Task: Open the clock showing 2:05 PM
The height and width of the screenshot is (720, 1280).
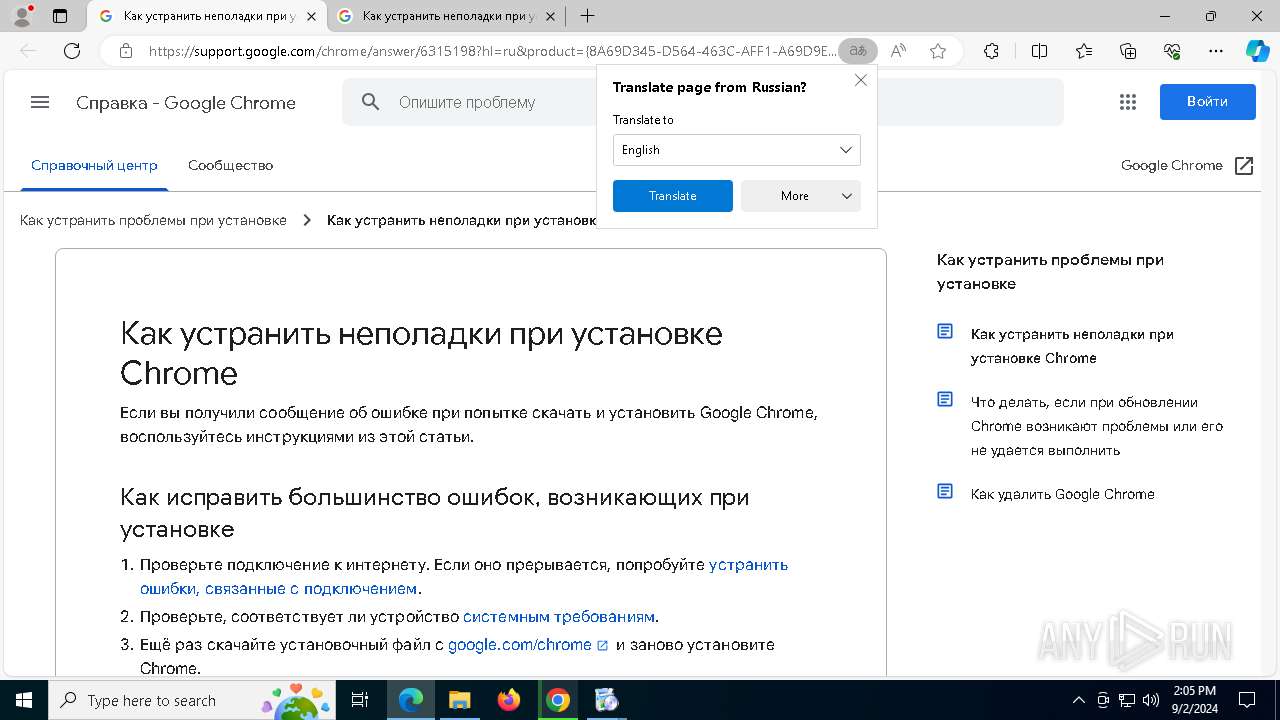Action: (1194, 700)
